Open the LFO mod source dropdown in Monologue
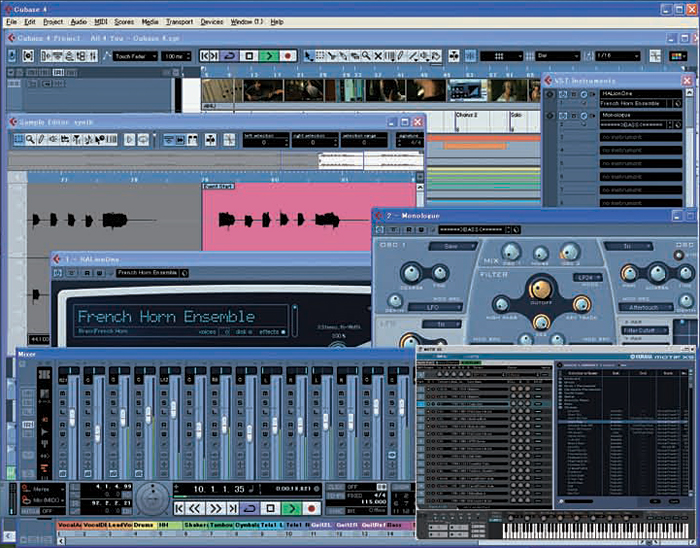The width and height of the screenshot is (700, 548). point(435,307)
